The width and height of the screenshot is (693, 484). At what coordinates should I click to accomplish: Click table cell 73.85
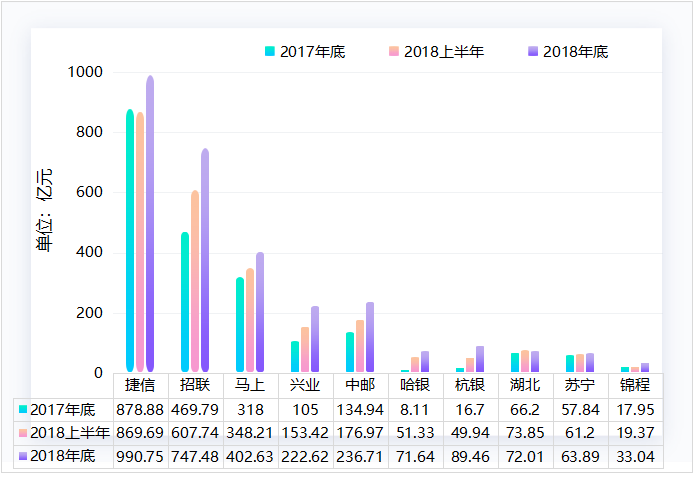tap(525, 433)
